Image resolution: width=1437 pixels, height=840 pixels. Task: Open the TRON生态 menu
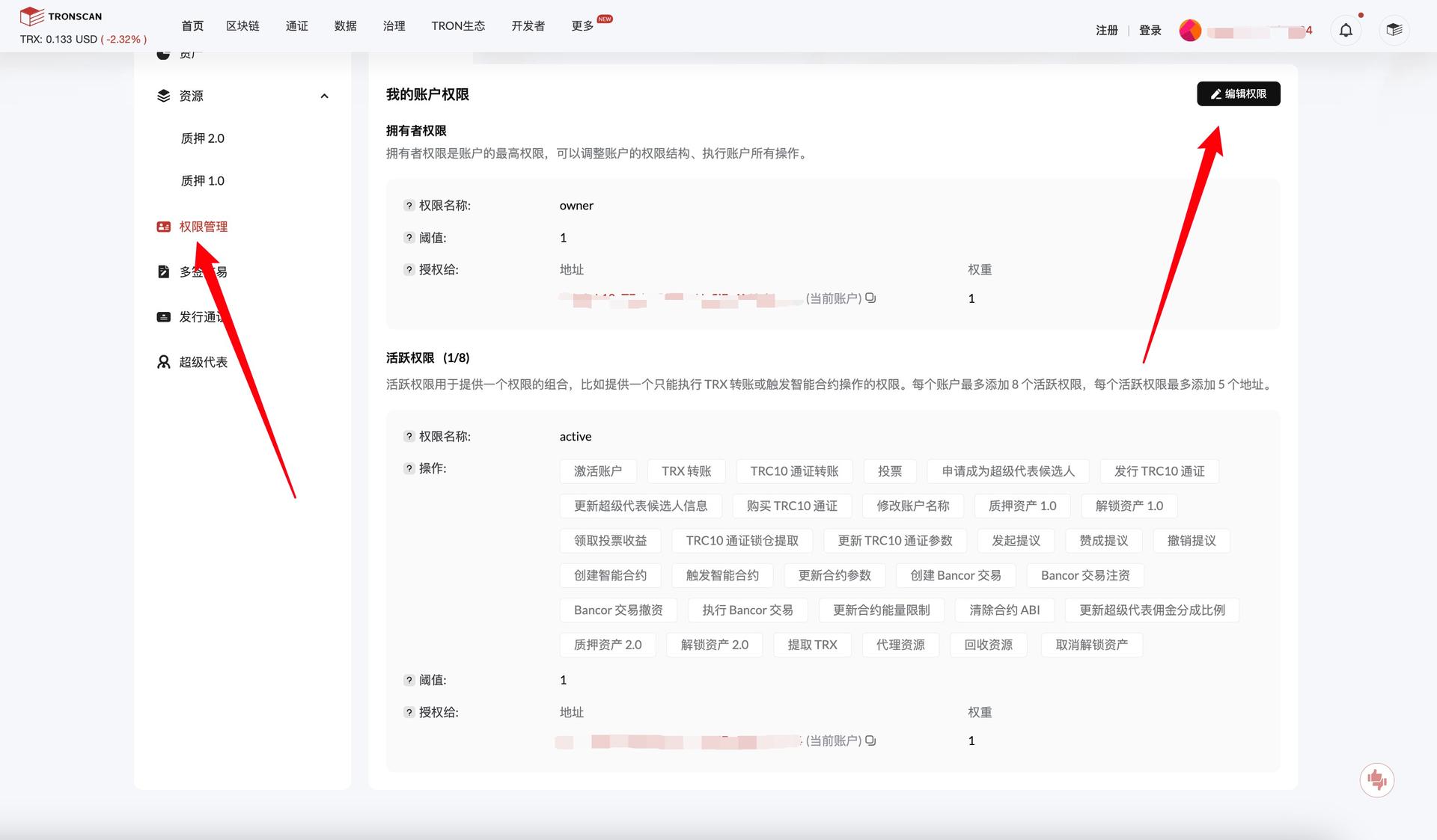click(458, 25)
